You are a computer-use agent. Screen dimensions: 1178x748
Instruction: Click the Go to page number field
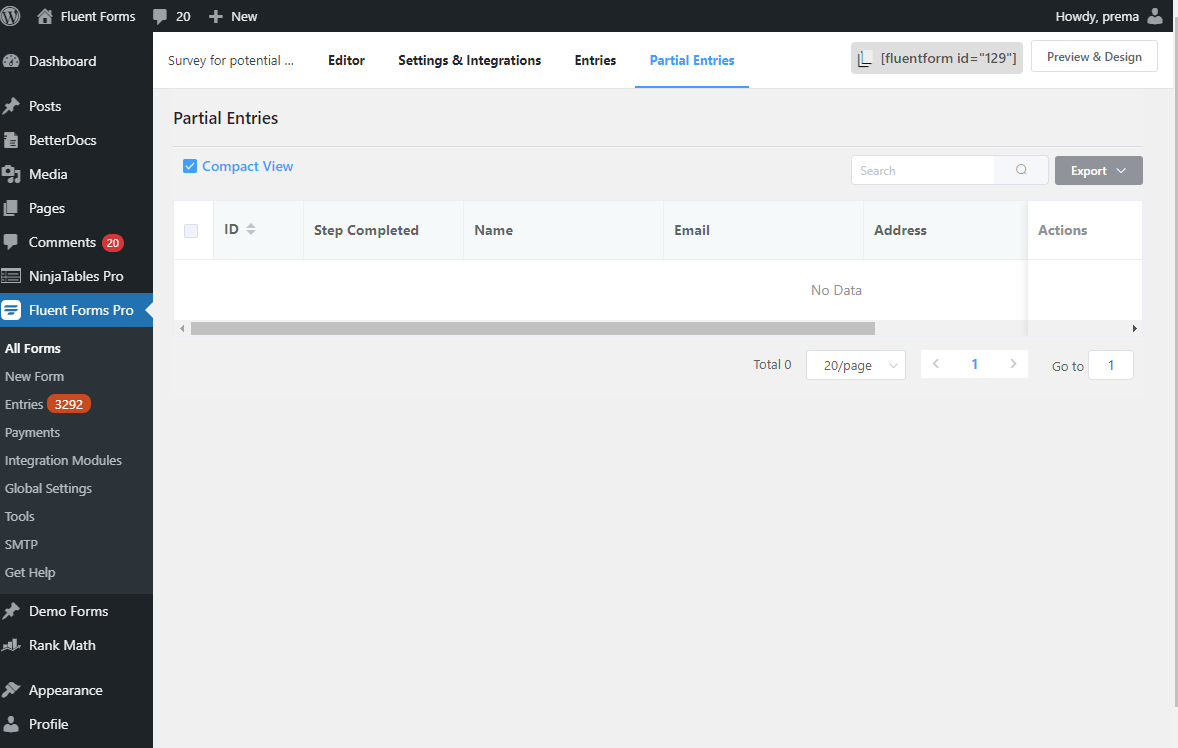[x=1110, y=365]
